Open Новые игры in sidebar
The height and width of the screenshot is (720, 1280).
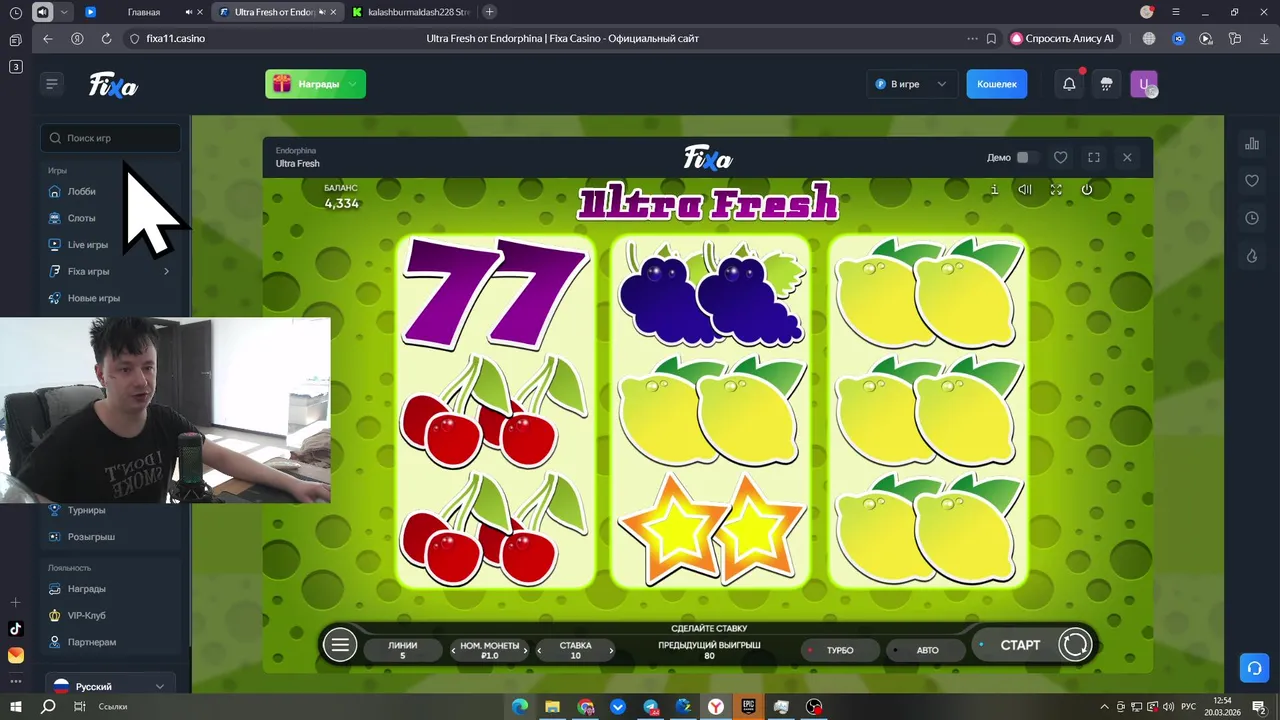94,298
